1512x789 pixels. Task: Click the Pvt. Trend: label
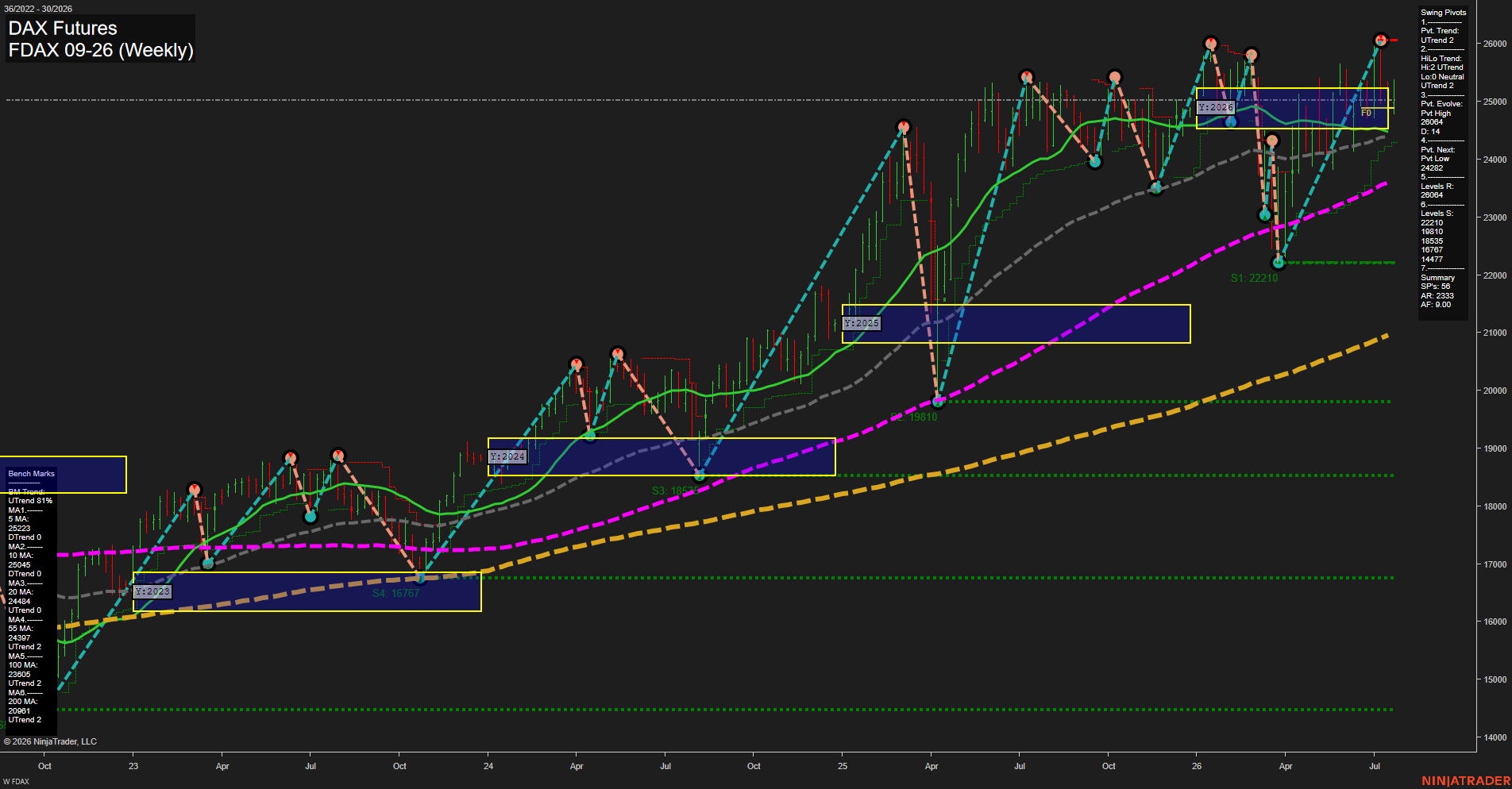pyautogui.click(x=1440, y=31)
